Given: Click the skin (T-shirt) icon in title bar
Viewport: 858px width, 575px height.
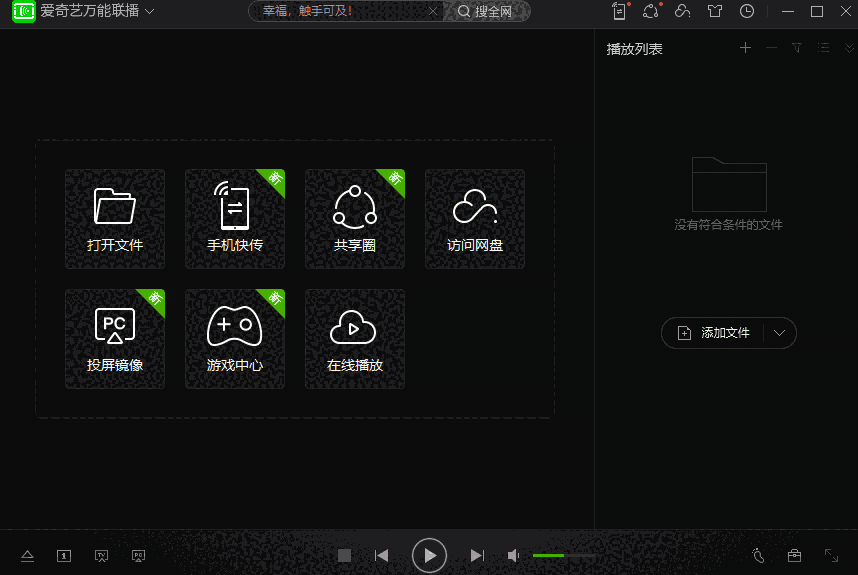Looking at the screenshot, I should pyautogui.click(x=714, y=12).
